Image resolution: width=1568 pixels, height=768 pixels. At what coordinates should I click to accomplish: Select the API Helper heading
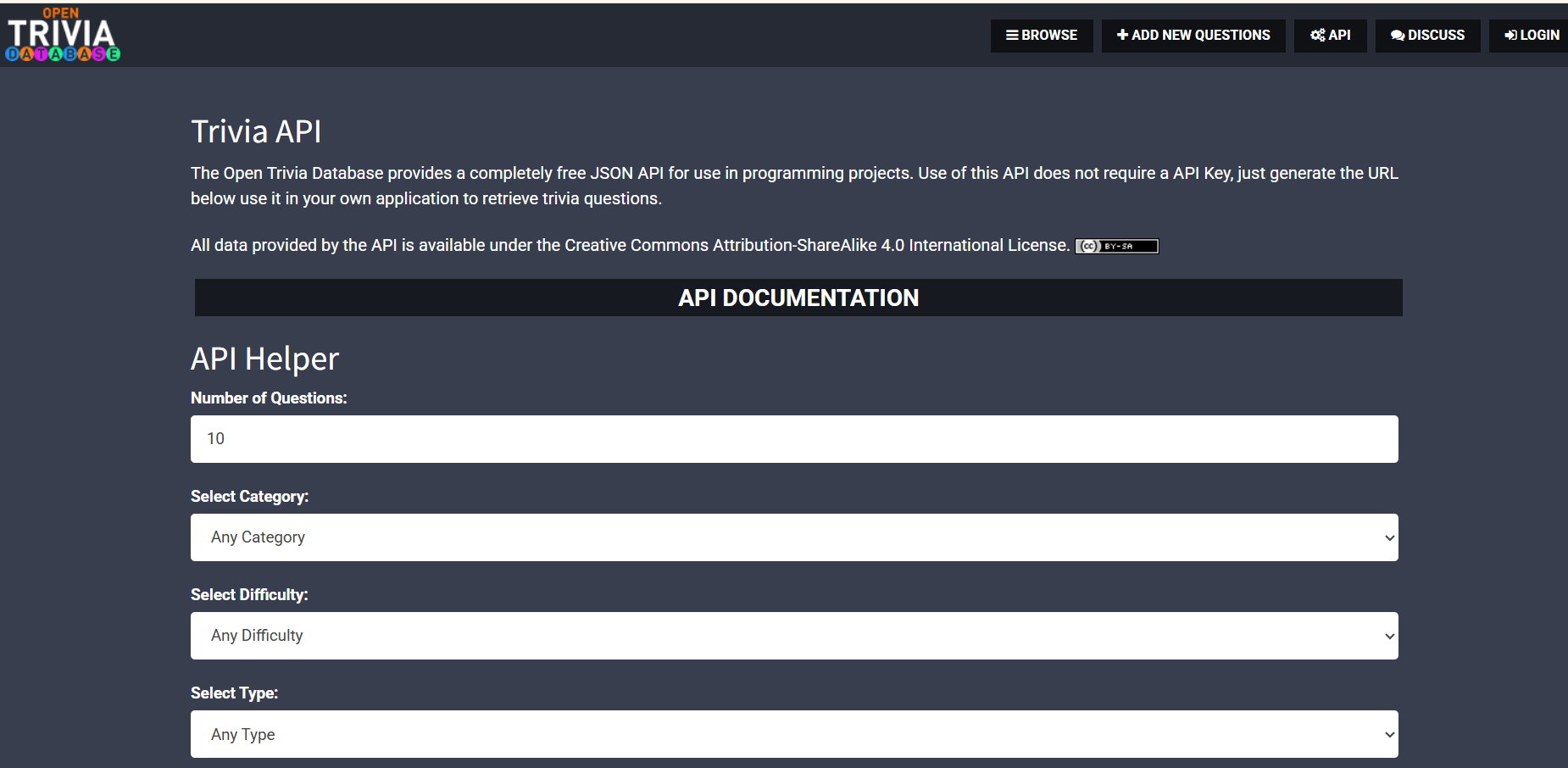click(264, 359)
